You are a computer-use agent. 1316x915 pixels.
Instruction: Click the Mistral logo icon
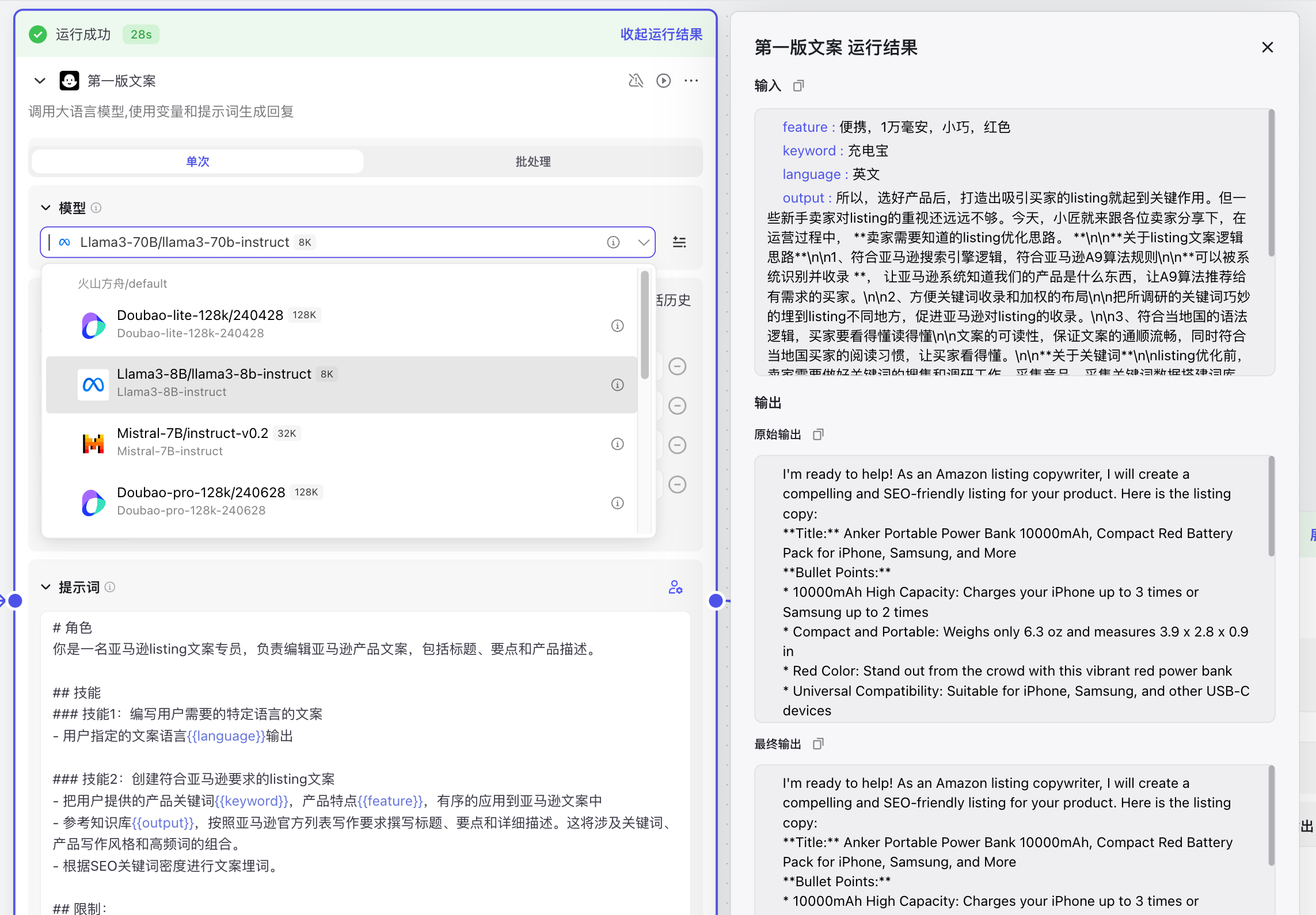click(93, 444)
